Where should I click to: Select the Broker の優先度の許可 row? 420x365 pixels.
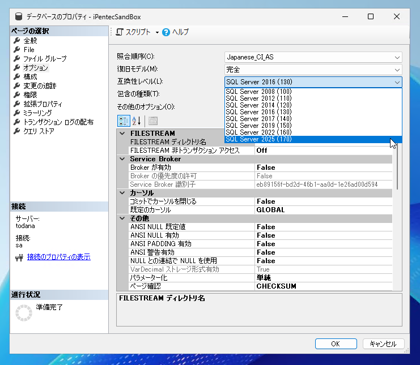coord(260,176)
